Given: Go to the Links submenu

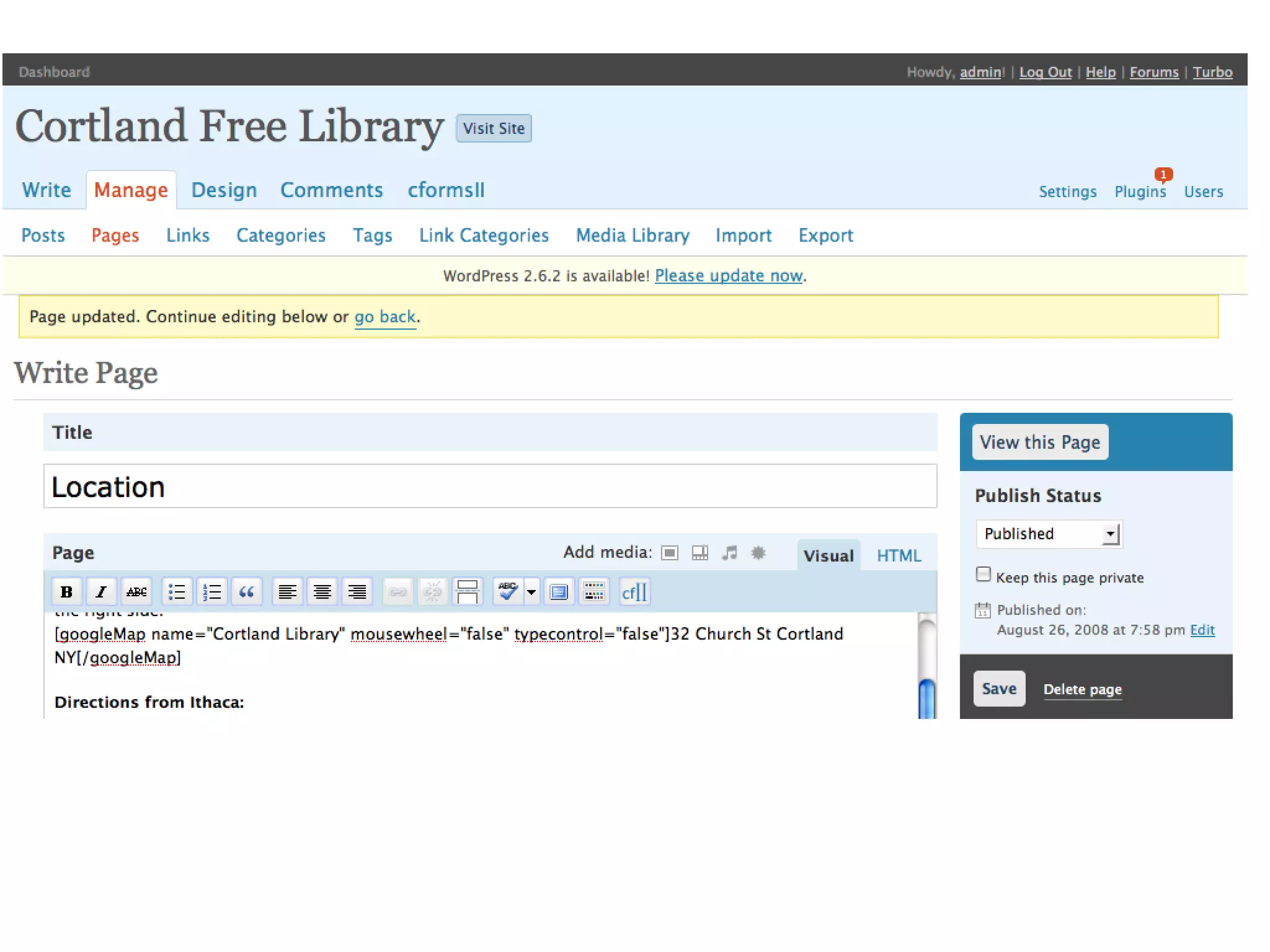Looking at the screenshot, I should [188, 236].
